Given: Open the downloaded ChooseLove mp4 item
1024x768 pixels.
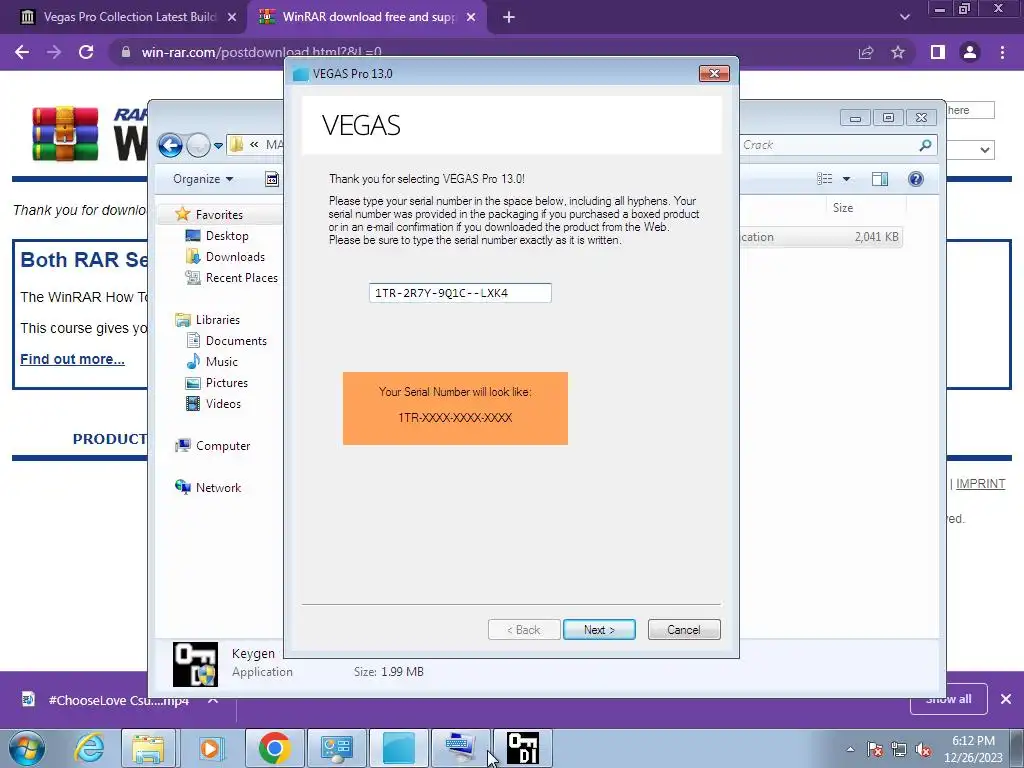Looking at the screenshot, I should (104, 700).
